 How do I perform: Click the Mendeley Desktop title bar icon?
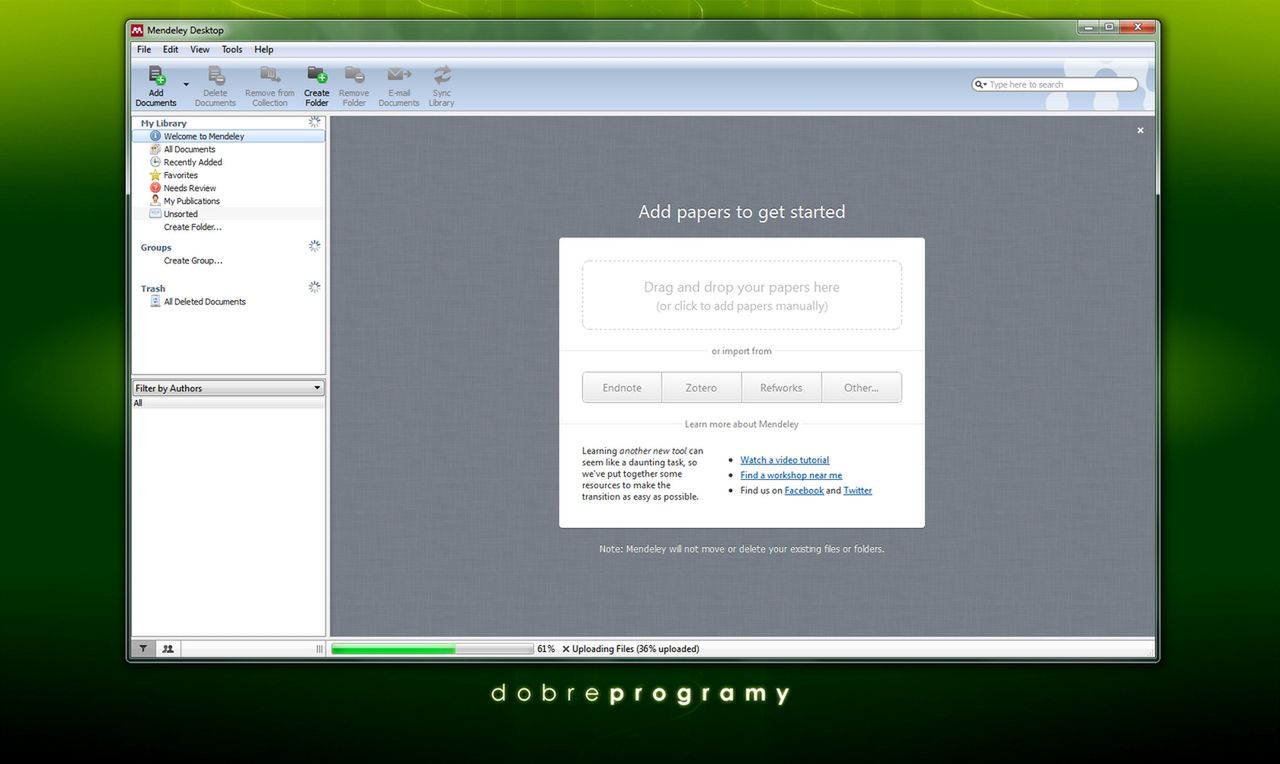click(x=138, y=30)
